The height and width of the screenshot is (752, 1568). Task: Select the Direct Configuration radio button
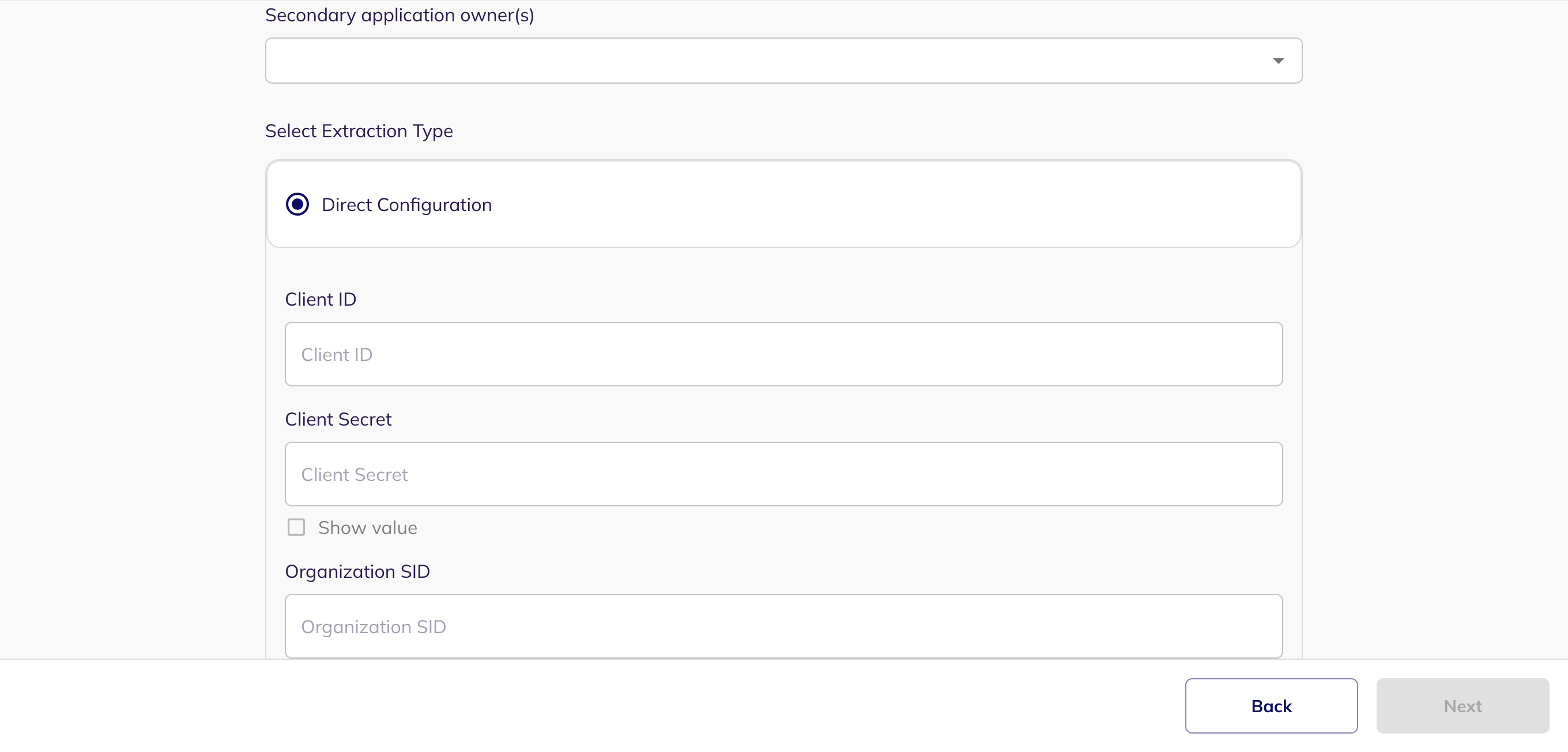pyautogui.click(x=297, y=204)
